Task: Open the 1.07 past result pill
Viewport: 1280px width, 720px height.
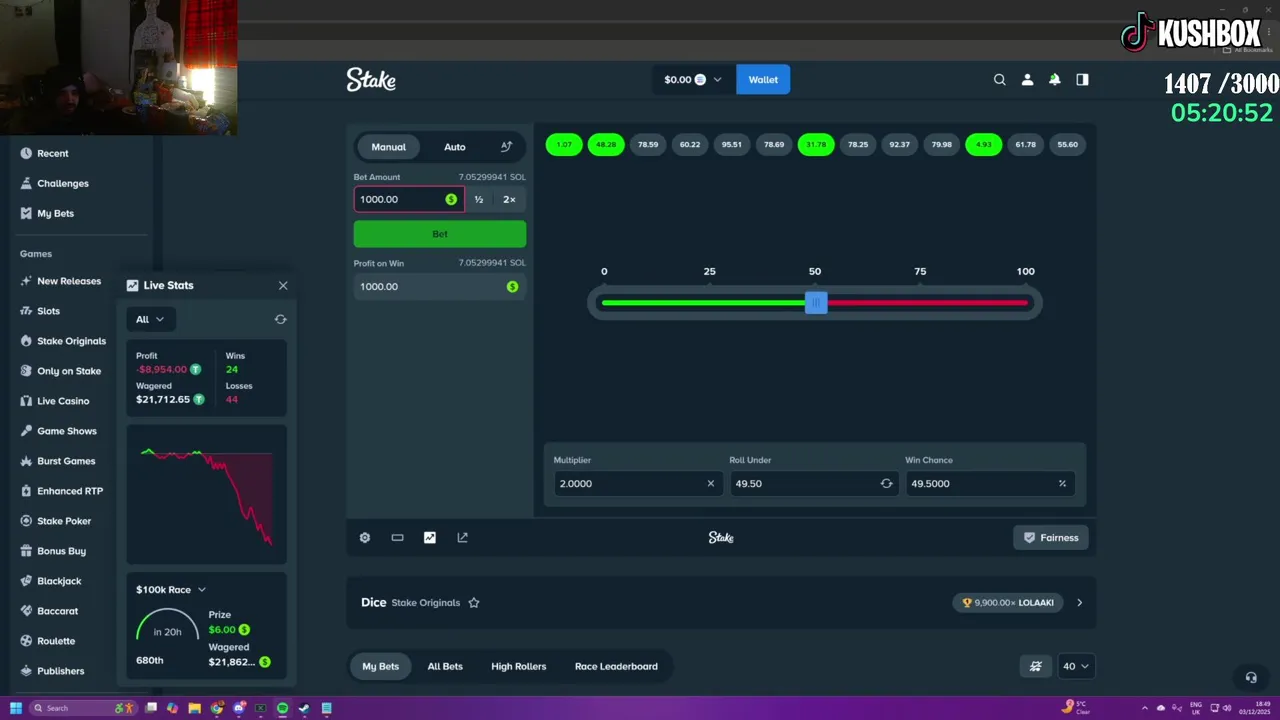Action: coord(564,145)
